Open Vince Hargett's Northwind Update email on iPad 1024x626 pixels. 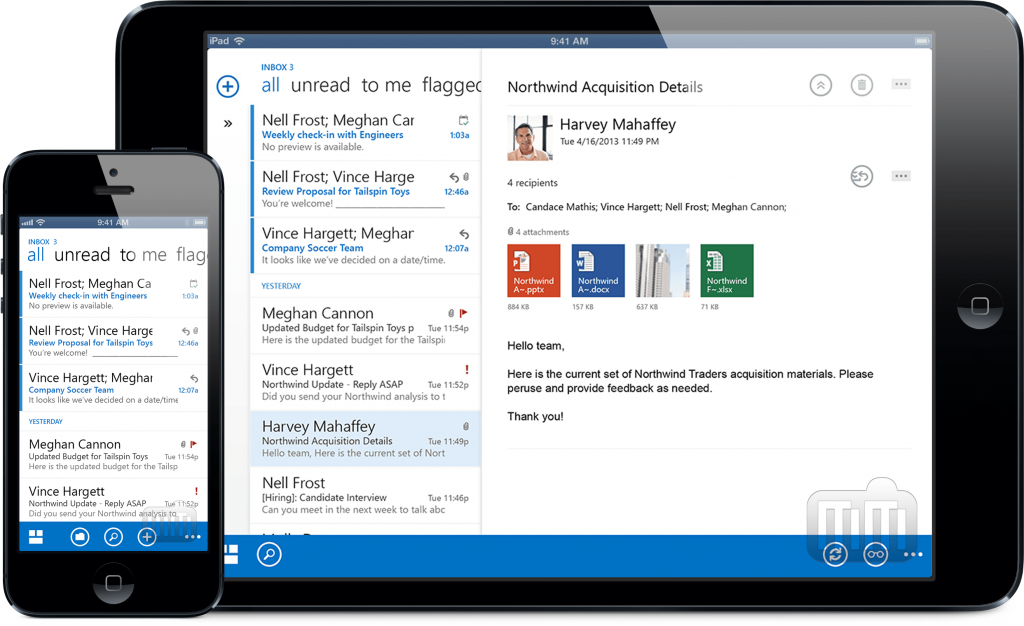tap(366, 383)
